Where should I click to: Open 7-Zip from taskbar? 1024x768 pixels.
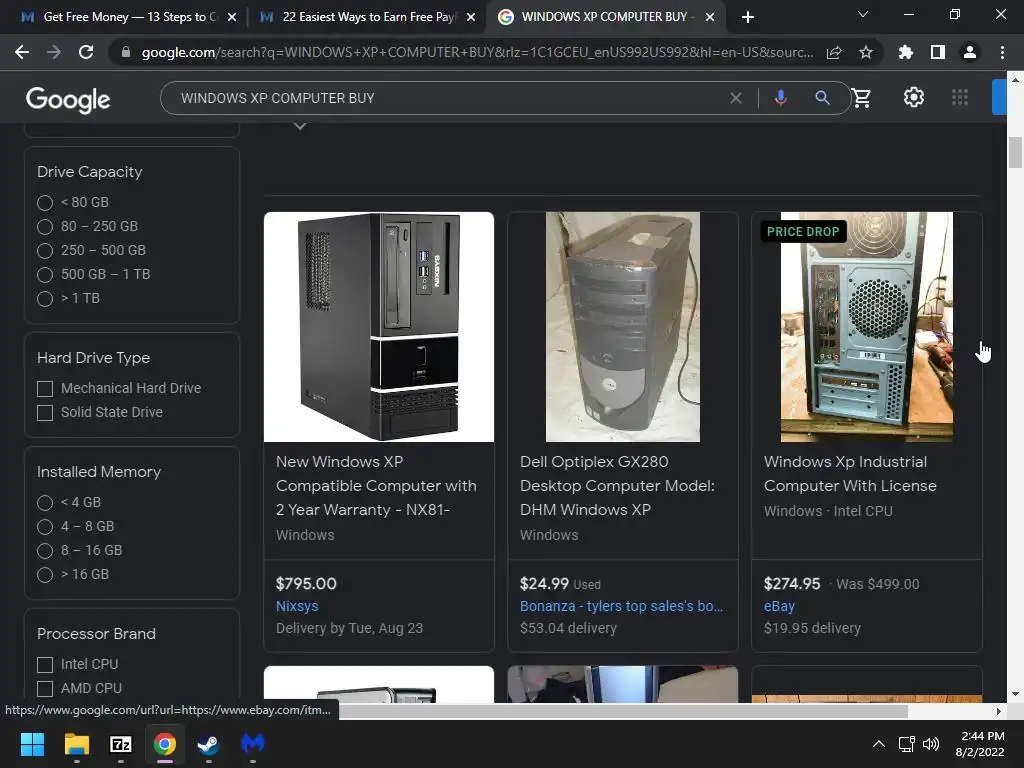pos(121,744)
